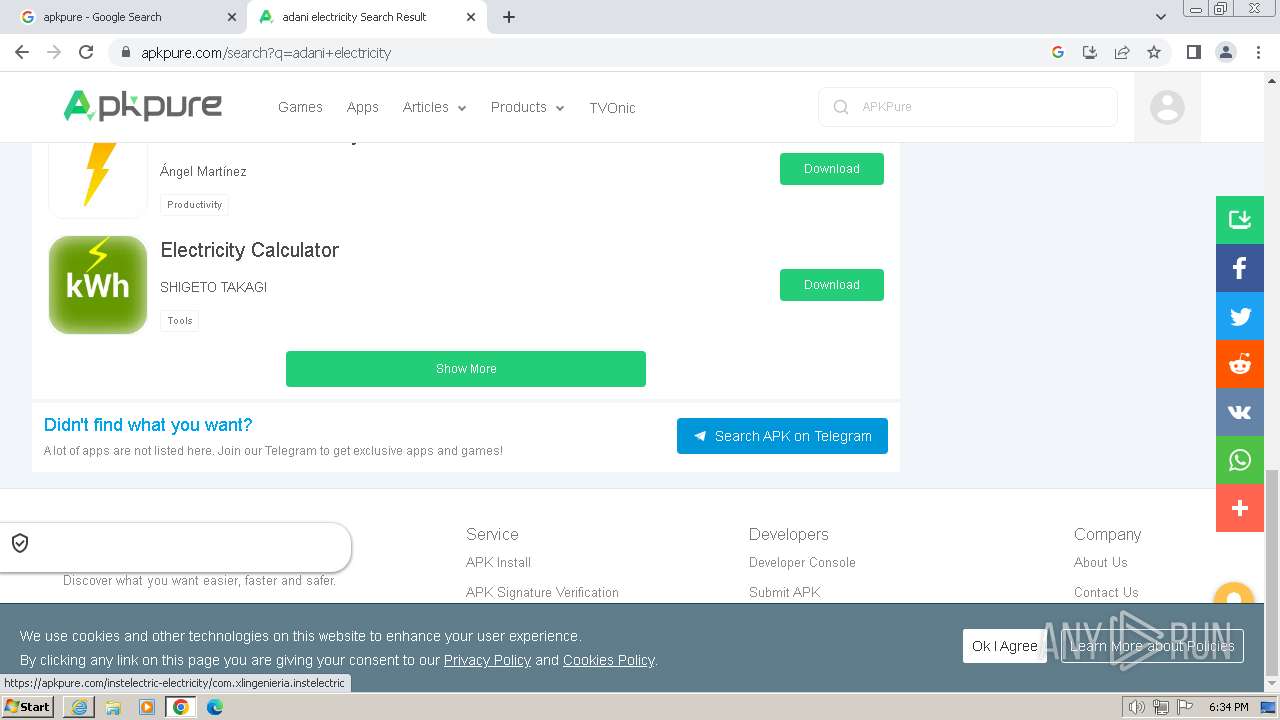Open the About Us link
The height and width of the screenshot is (720, 1280).
pos(1100,563)
